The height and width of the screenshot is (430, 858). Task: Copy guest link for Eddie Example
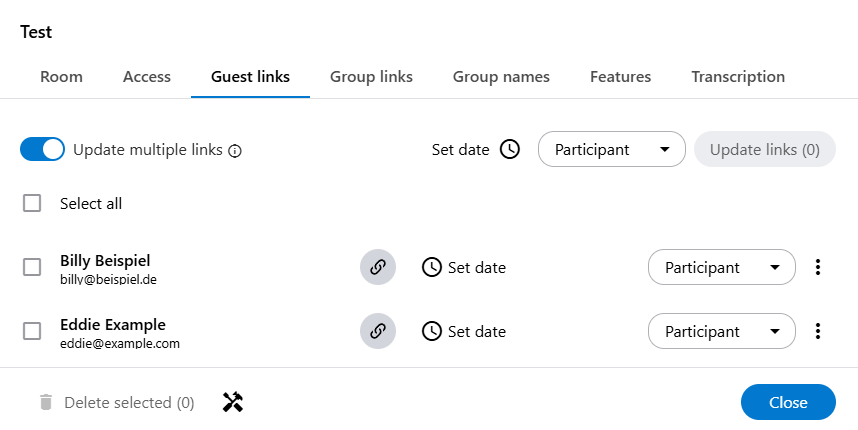coord(378,331)
